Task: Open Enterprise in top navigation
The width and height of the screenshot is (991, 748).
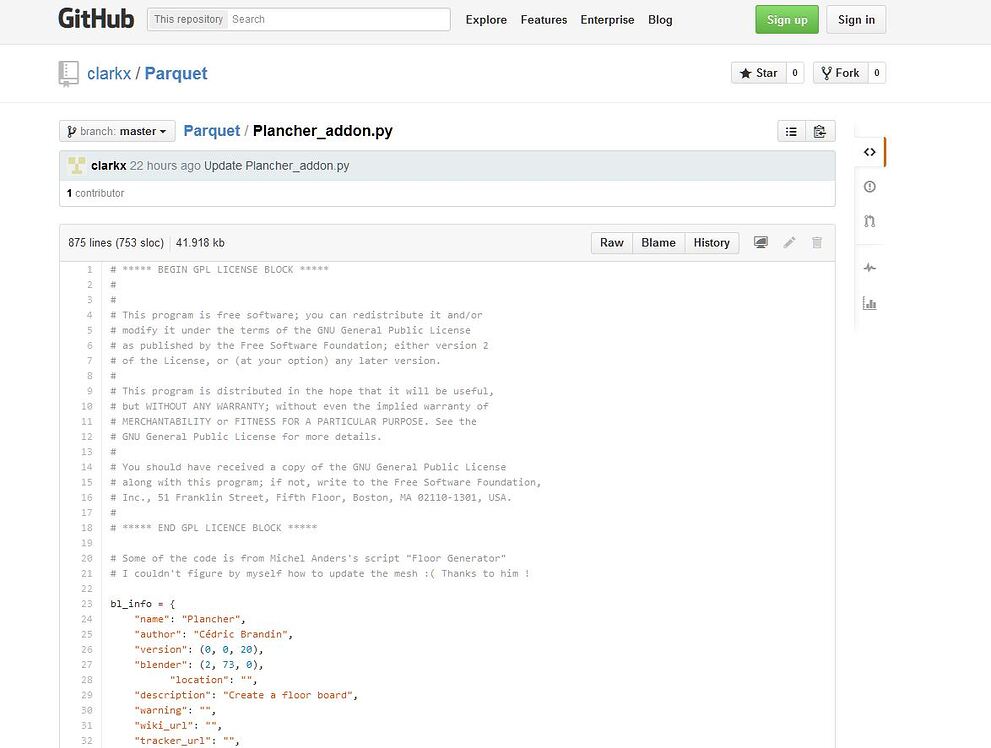Action: pos(607,20)
